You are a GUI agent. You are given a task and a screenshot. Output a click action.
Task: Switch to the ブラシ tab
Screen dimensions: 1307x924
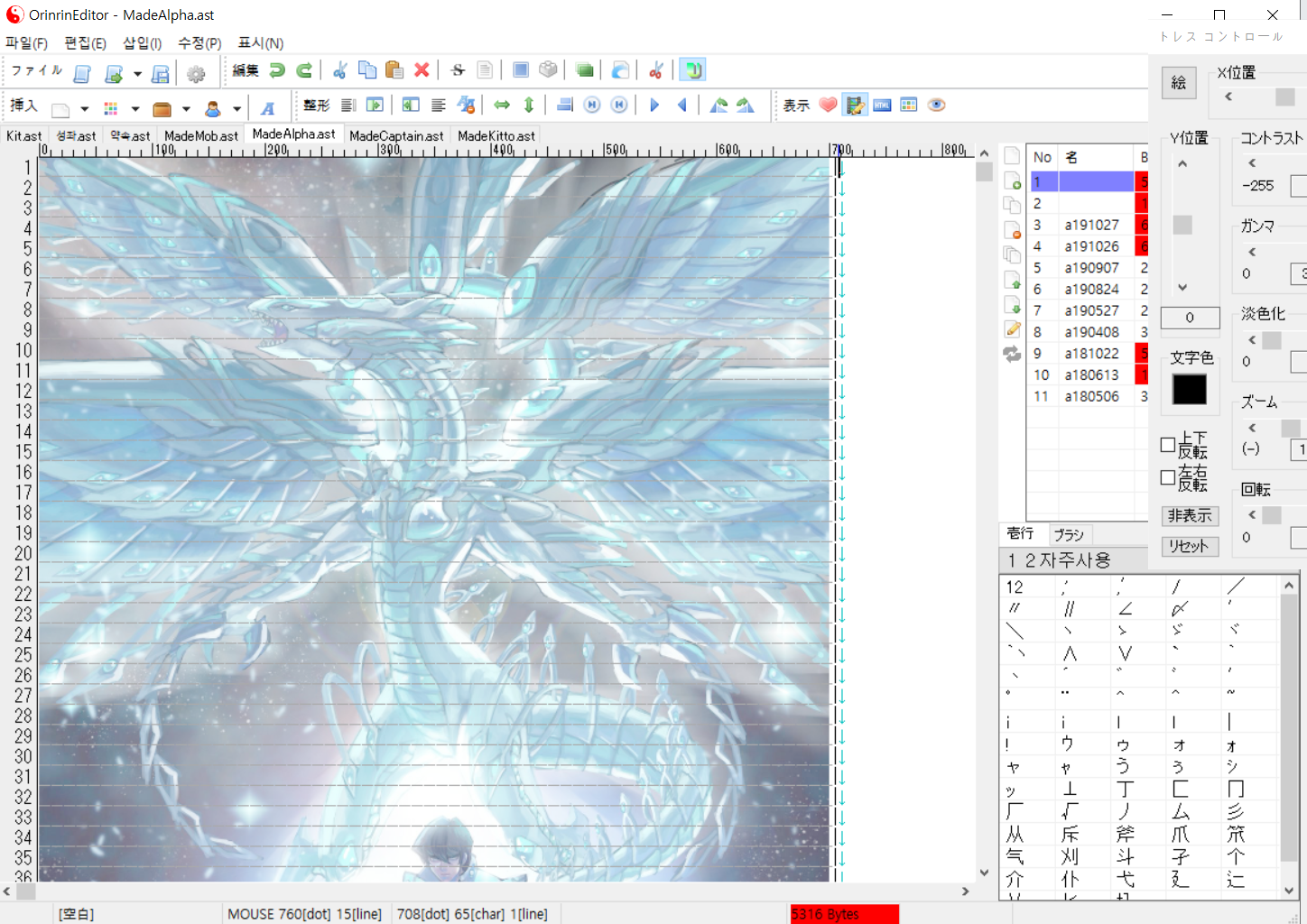point(1070,535)
